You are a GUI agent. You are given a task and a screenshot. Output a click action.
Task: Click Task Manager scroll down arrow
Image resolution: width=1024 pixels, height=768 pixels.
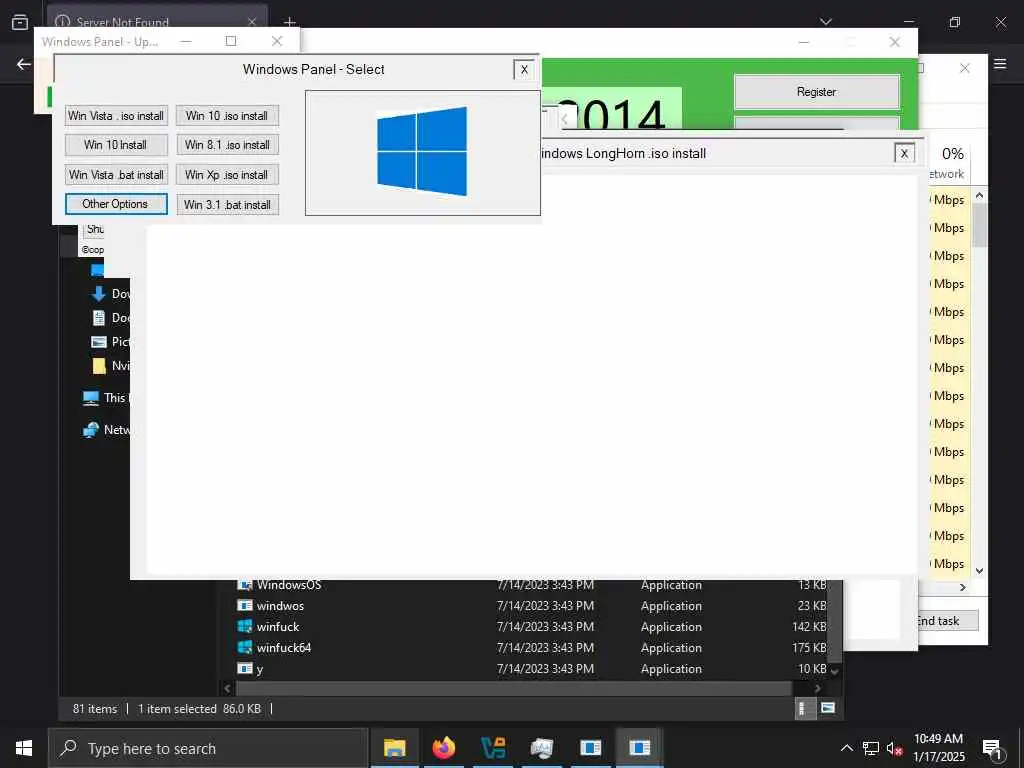[979, 571]
